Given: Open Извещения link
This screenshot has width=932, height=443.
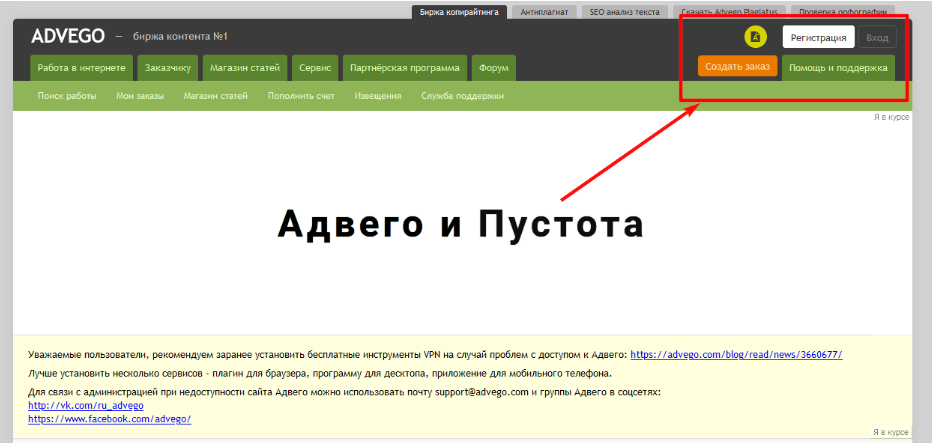Looking at the screenshot, I should point(378,96).
